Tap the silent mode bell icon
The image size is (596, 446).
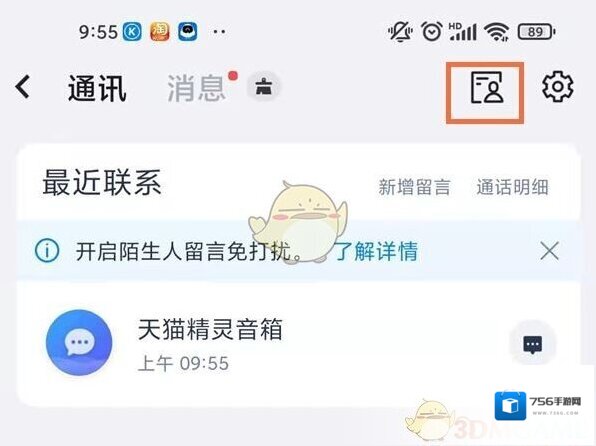[x=400, y=32]
